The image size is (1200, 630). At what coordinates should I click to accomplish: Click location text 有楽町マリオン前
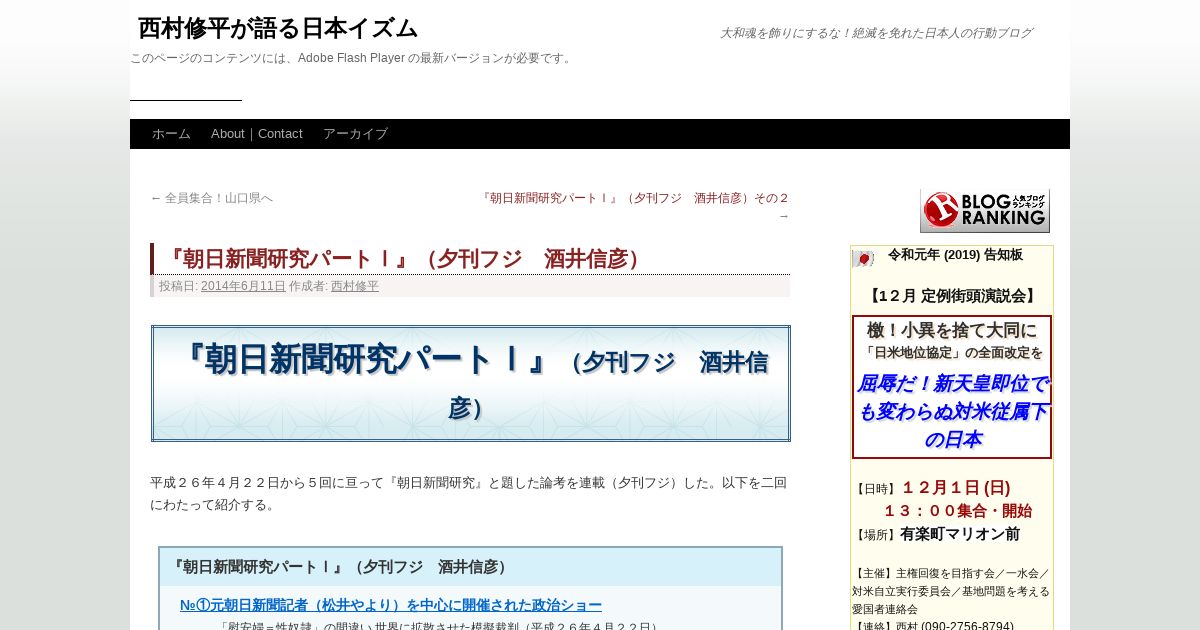[960, 534]
